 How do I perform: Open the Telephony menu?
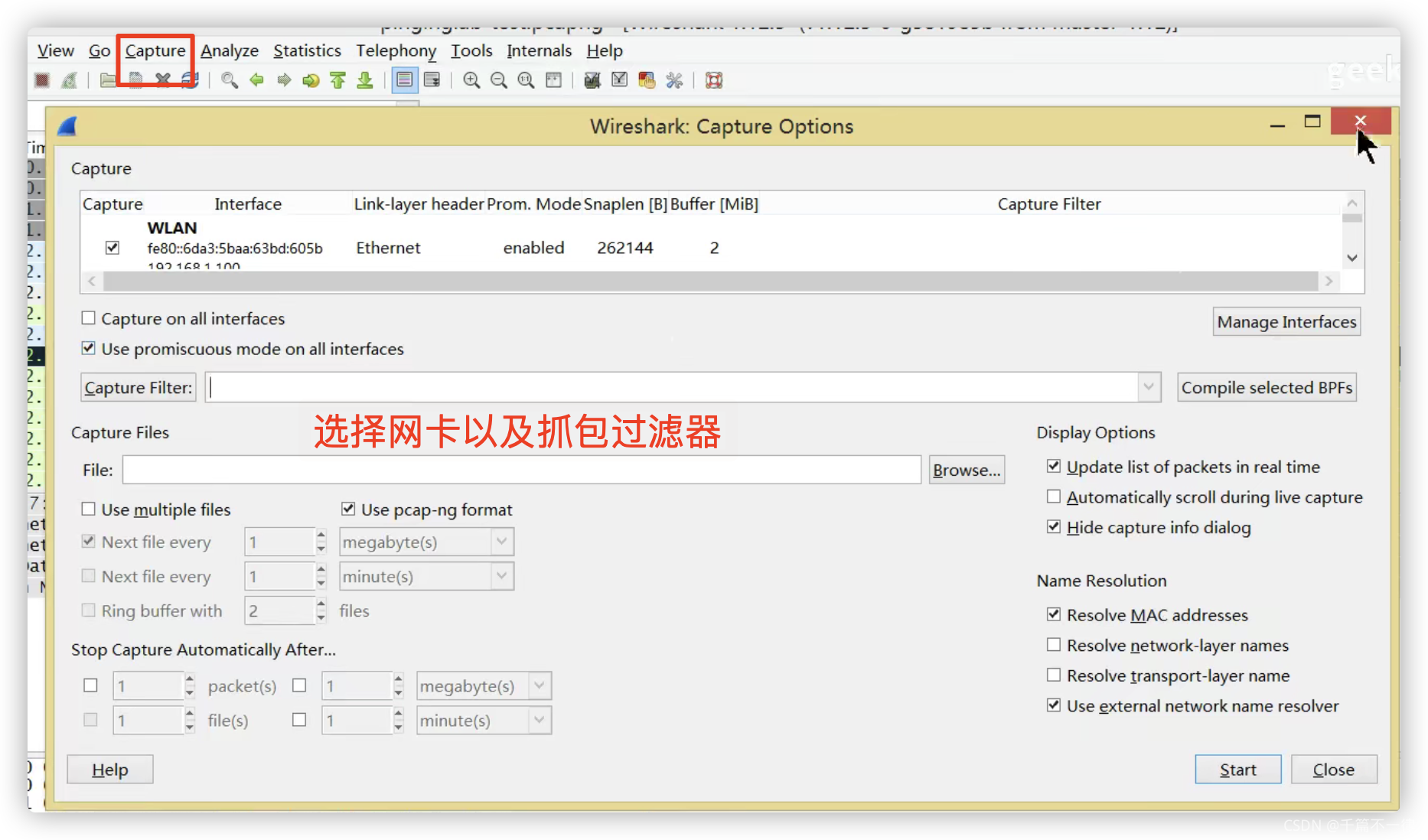pyautogui.click(x=396, y=50)
